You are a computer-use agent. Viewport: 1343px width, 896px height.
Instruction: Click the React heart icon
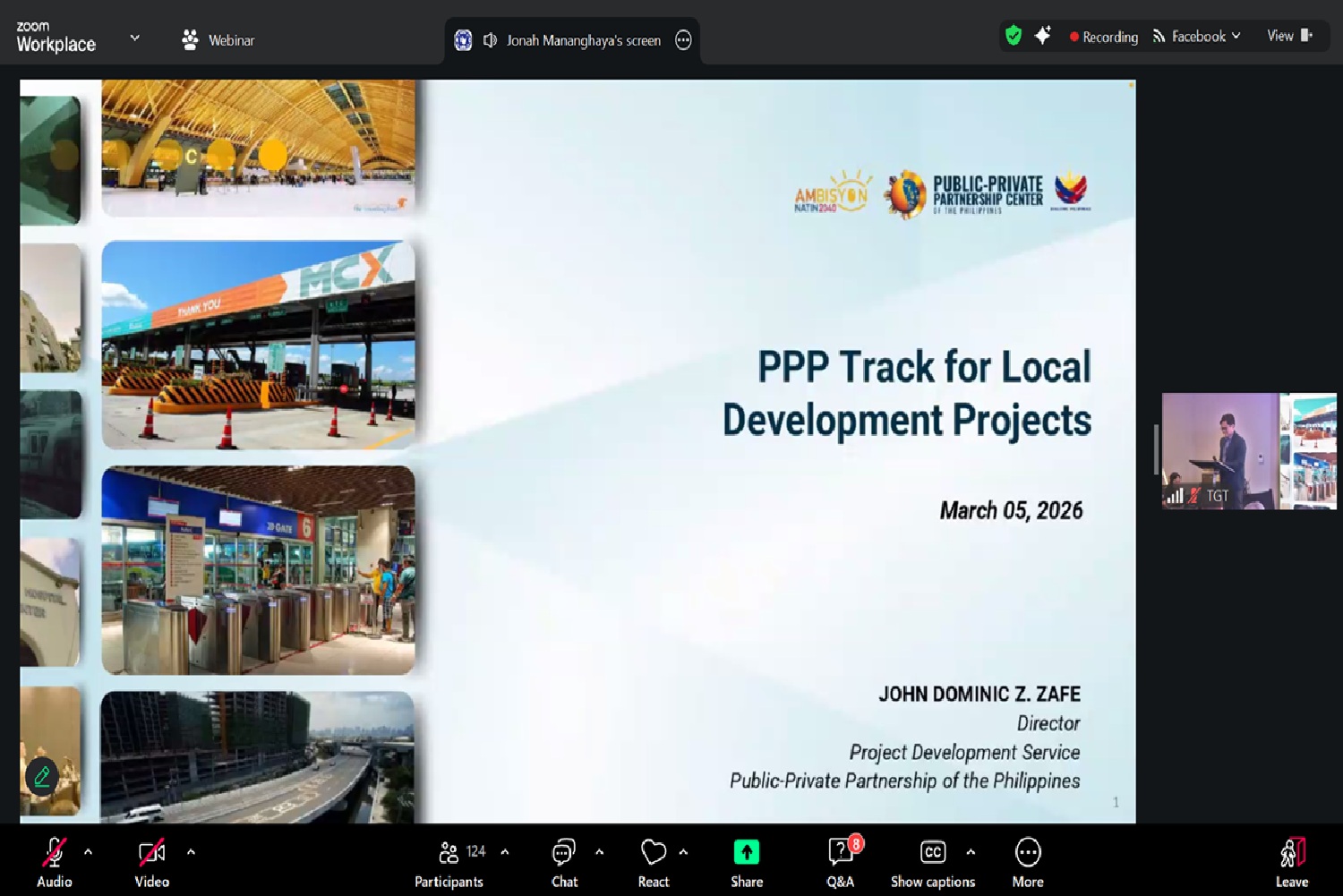click(653, 854)
